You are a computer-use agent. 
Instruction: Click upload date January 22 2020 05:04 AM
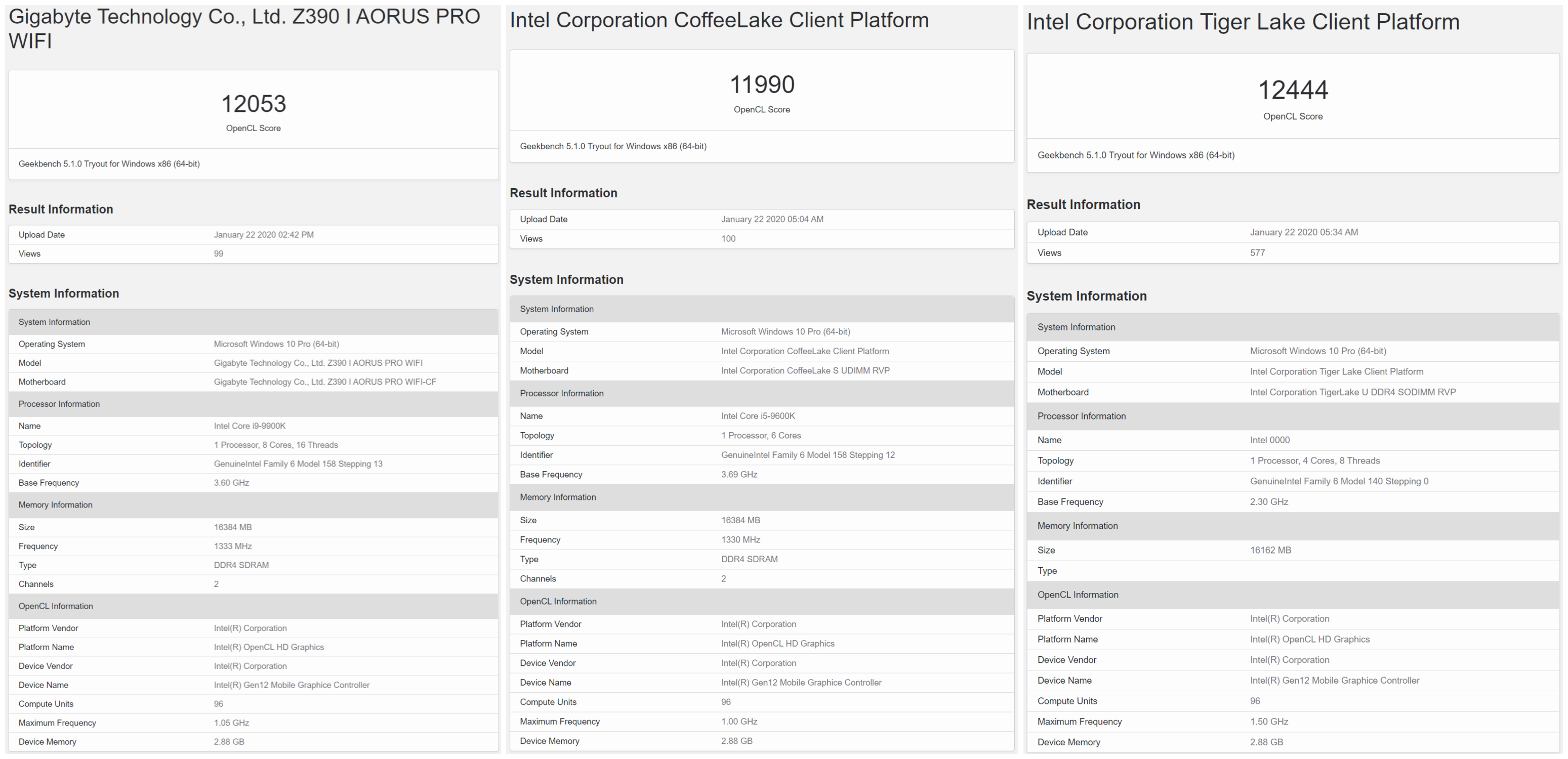tap(772, 219)
